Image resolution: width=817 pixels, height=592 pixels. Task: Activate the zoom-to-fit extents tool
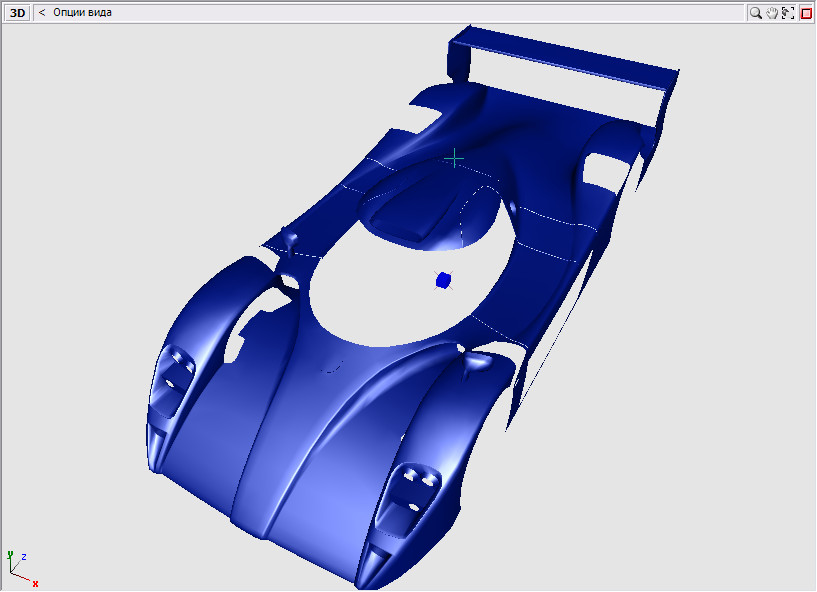pyautogui.click(x=788, y=13)
